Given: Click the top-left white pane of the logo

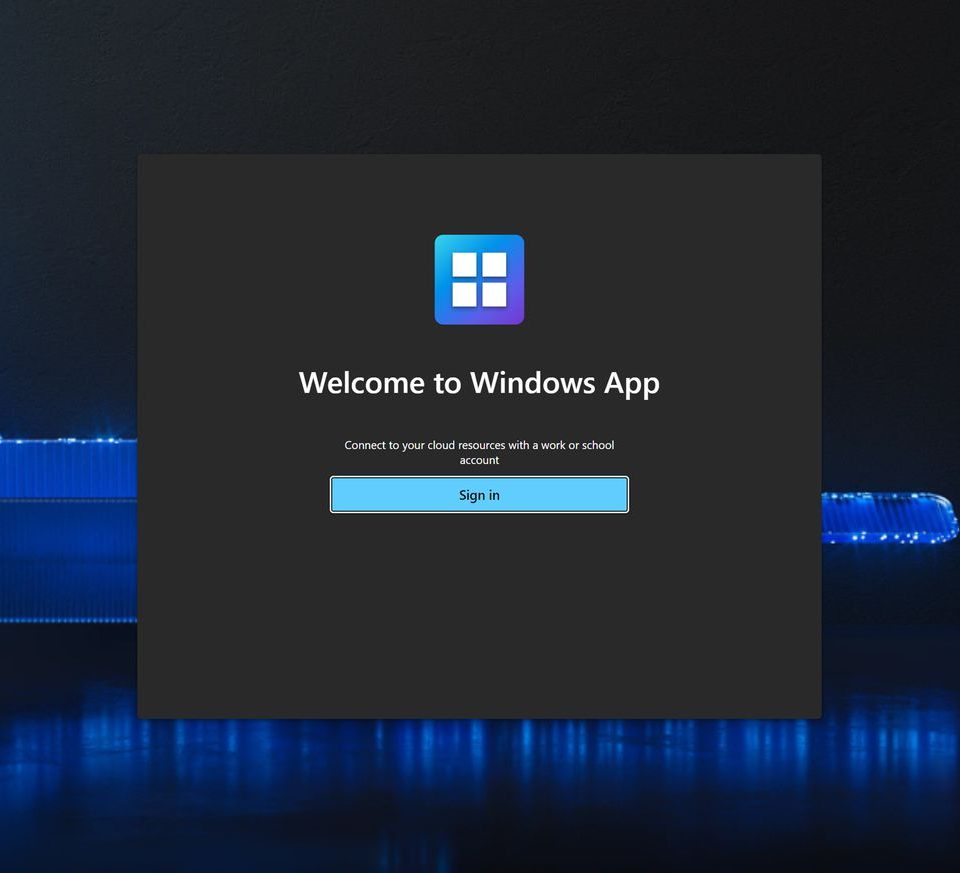Looking at the screenshot, I should [465, 265].
